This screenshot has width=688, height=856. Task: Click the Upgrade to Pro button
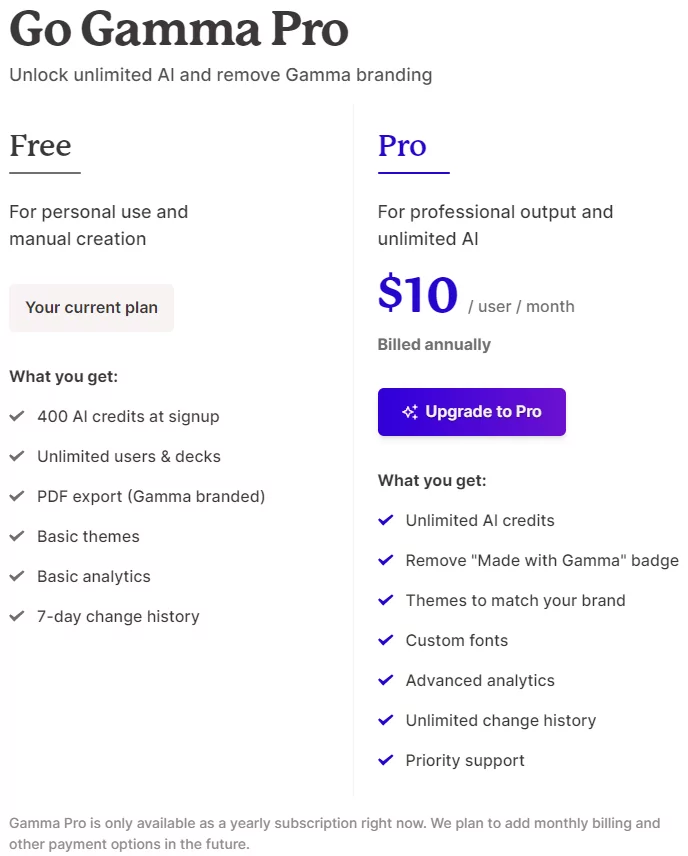[471, 411]
